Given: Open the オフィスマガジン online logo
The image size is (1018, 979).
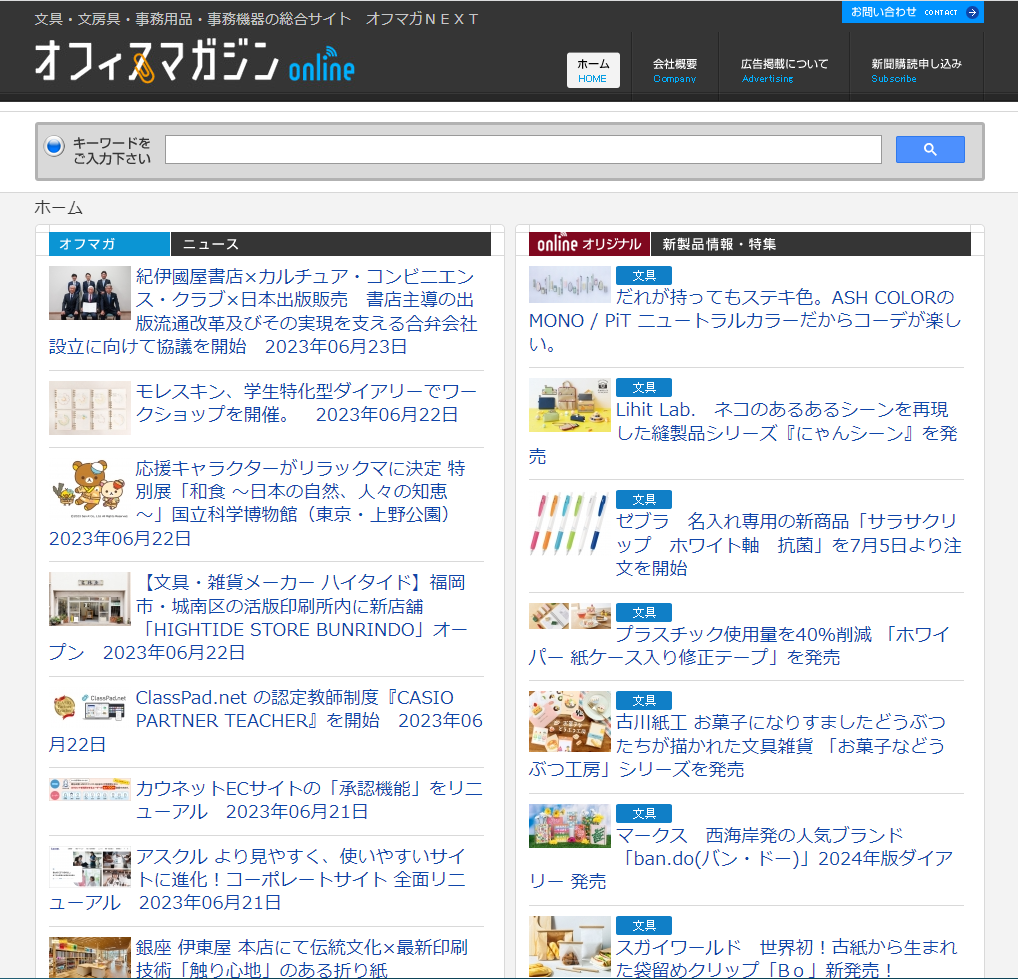Looking at the screenshot, I should [195, 61].
